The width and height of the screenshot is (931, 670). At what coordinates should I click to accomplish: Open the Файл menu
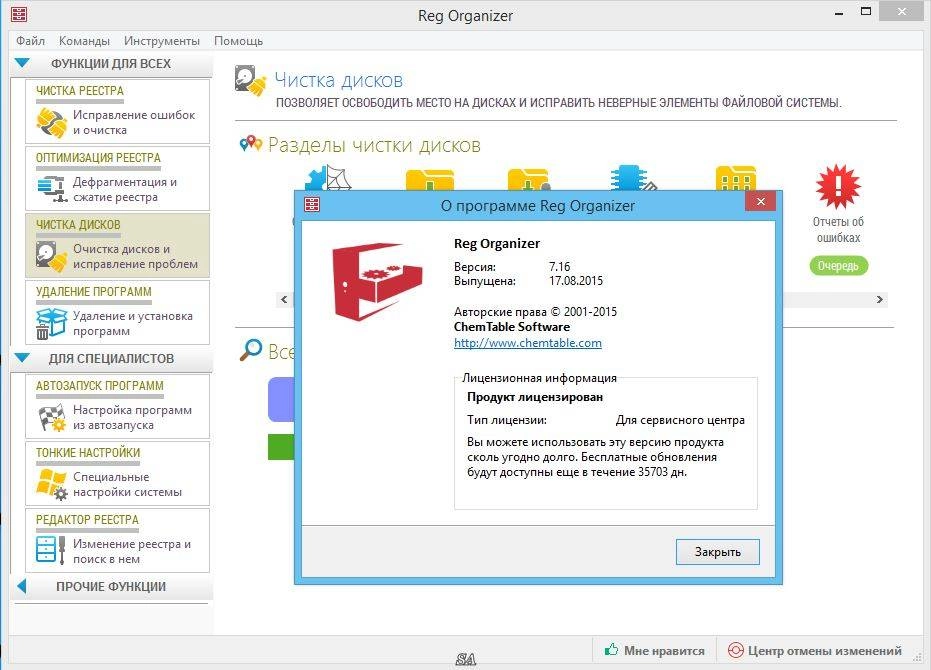(x=30, y=41)
